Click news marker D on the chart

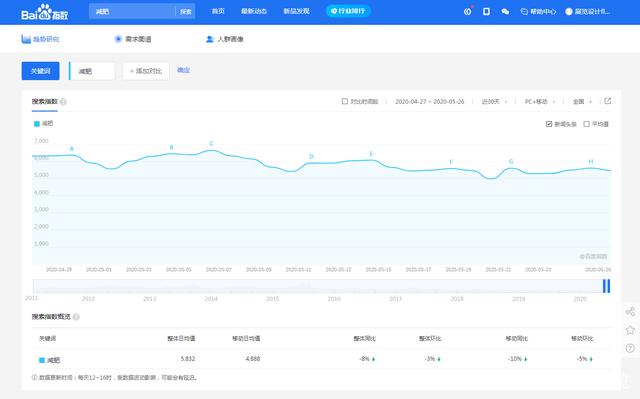tap(311, 156)
